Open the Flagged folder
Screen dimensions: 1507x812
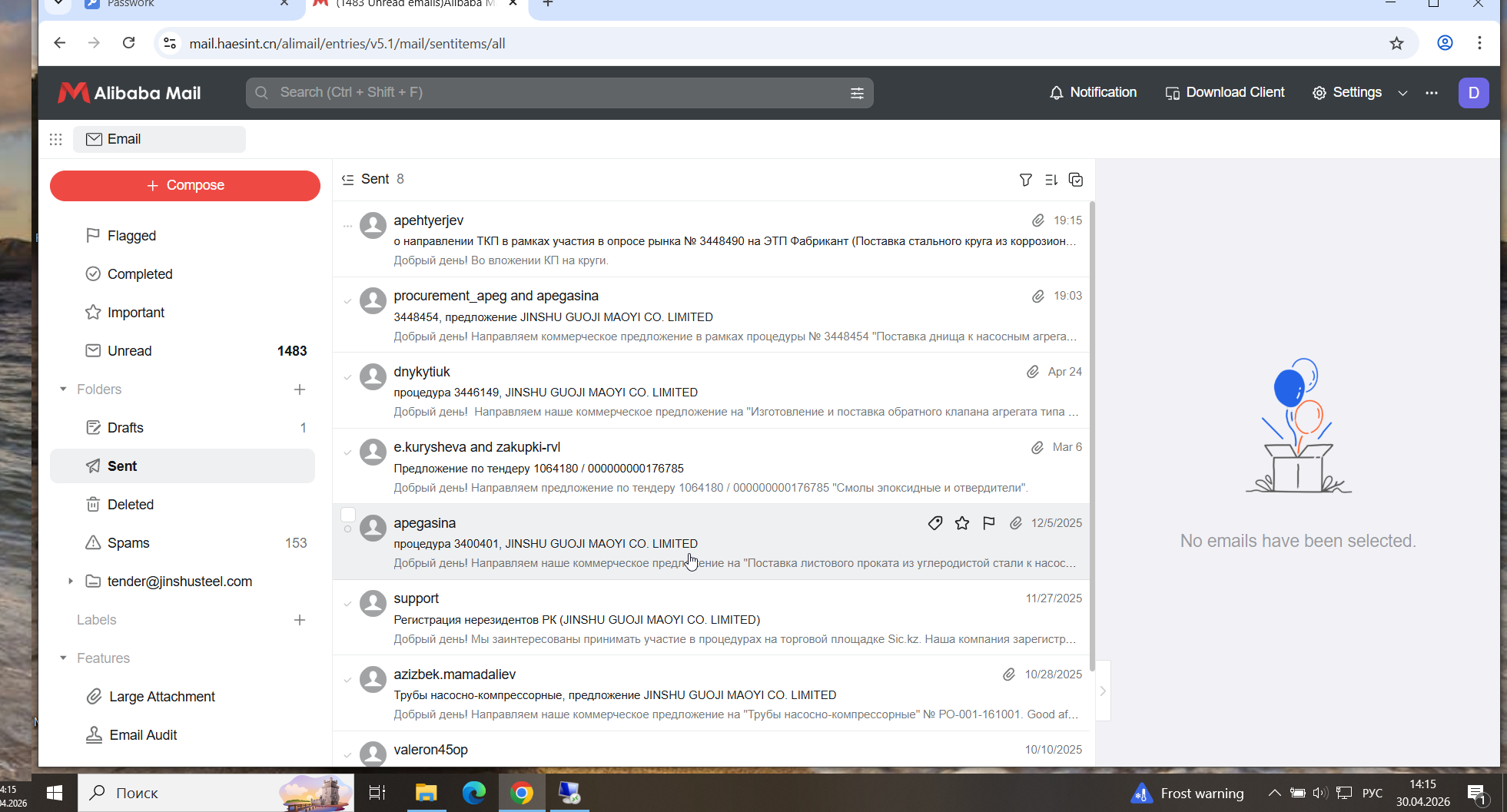(183, 236)
